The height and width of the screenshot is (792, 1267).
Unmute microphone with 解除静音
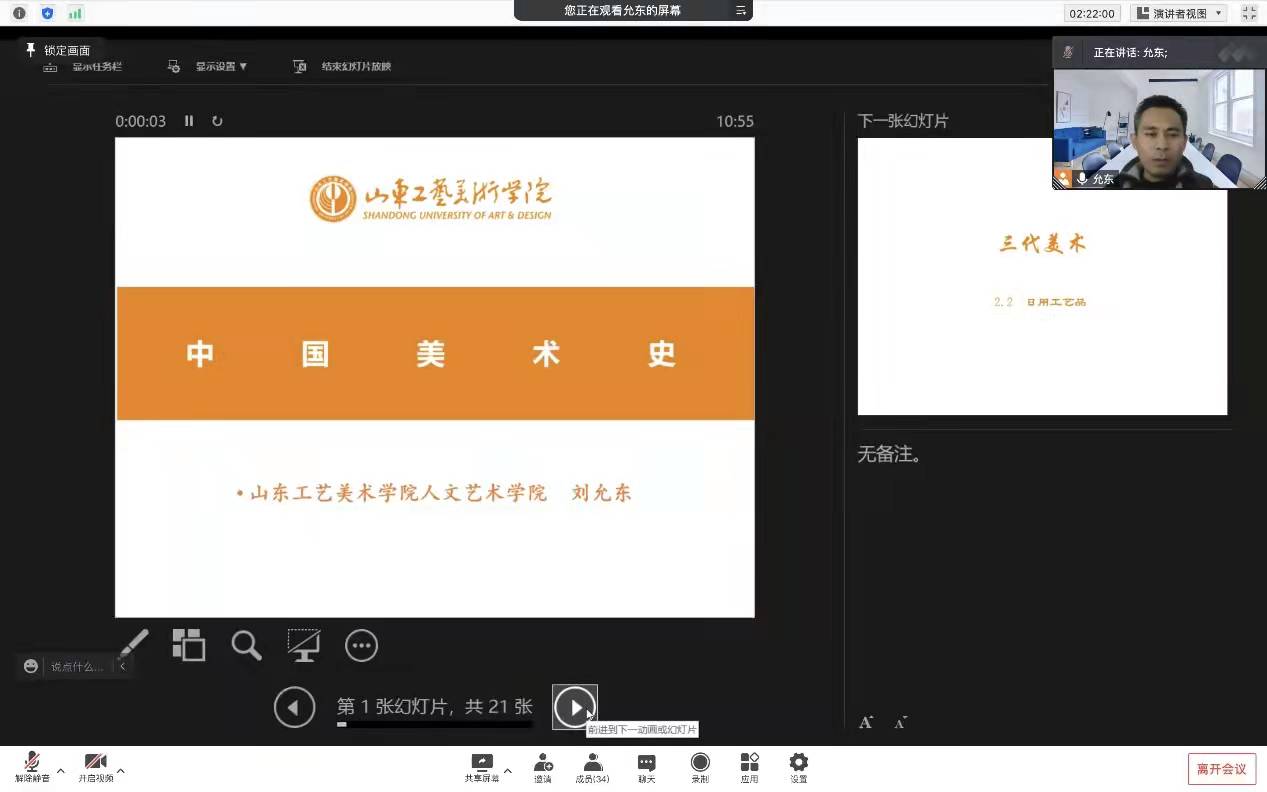click(32, 768)
